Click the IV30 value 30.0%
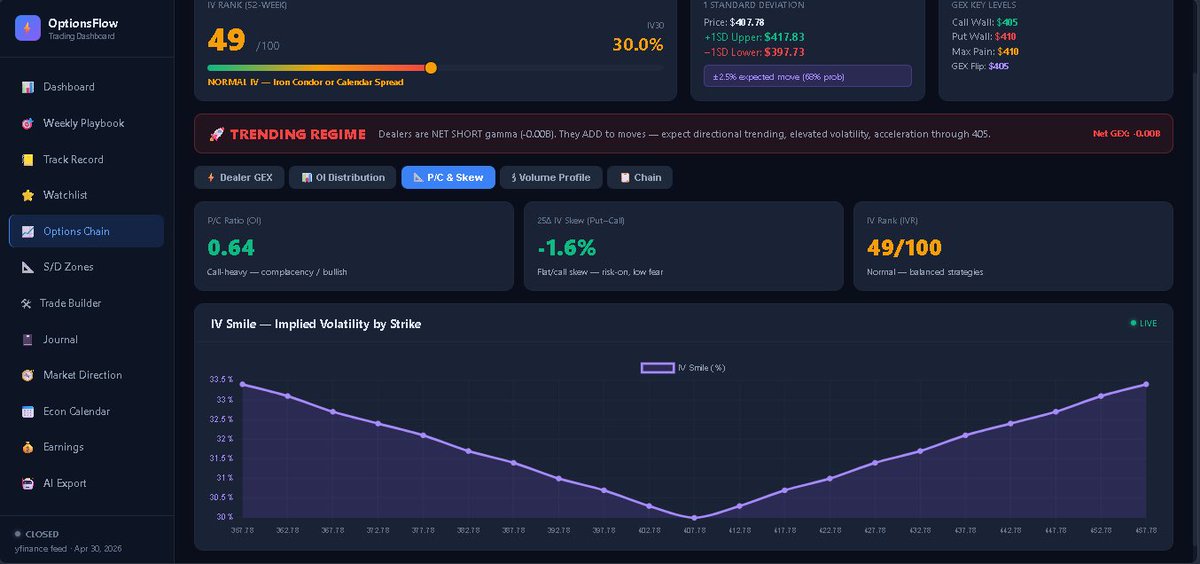 [638, 45]
